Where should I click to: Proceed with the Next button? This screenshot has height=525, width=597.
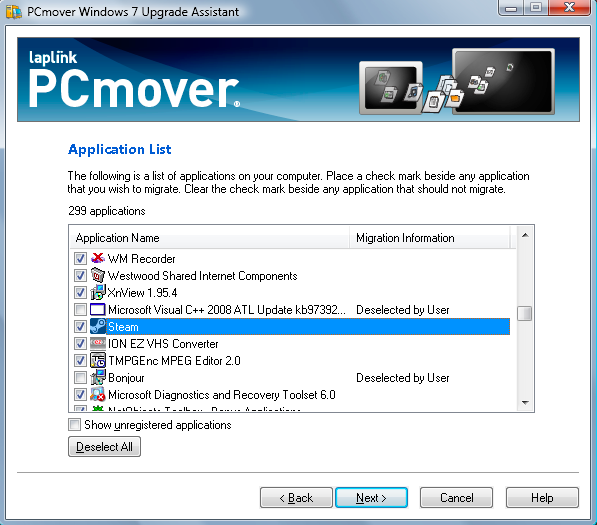pyautogui.click(x=371, y=498)
